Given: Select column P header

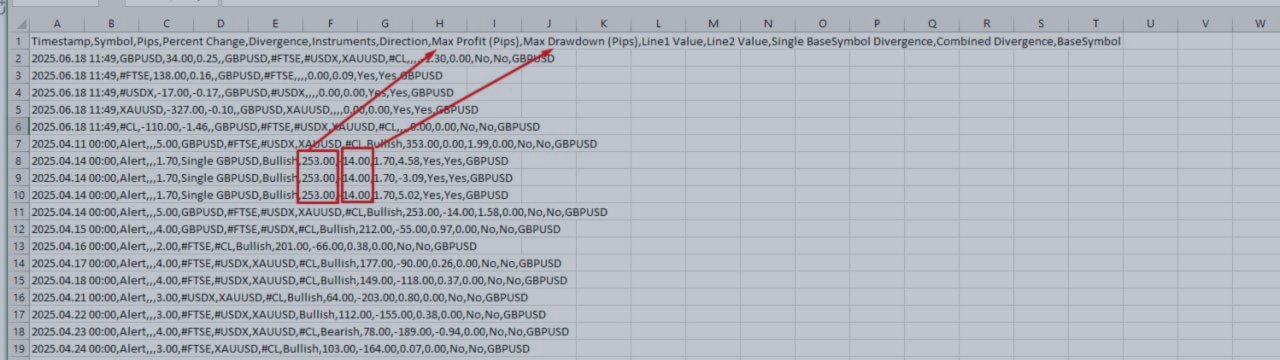Looking at the screenshot, I should pos(878,23).
